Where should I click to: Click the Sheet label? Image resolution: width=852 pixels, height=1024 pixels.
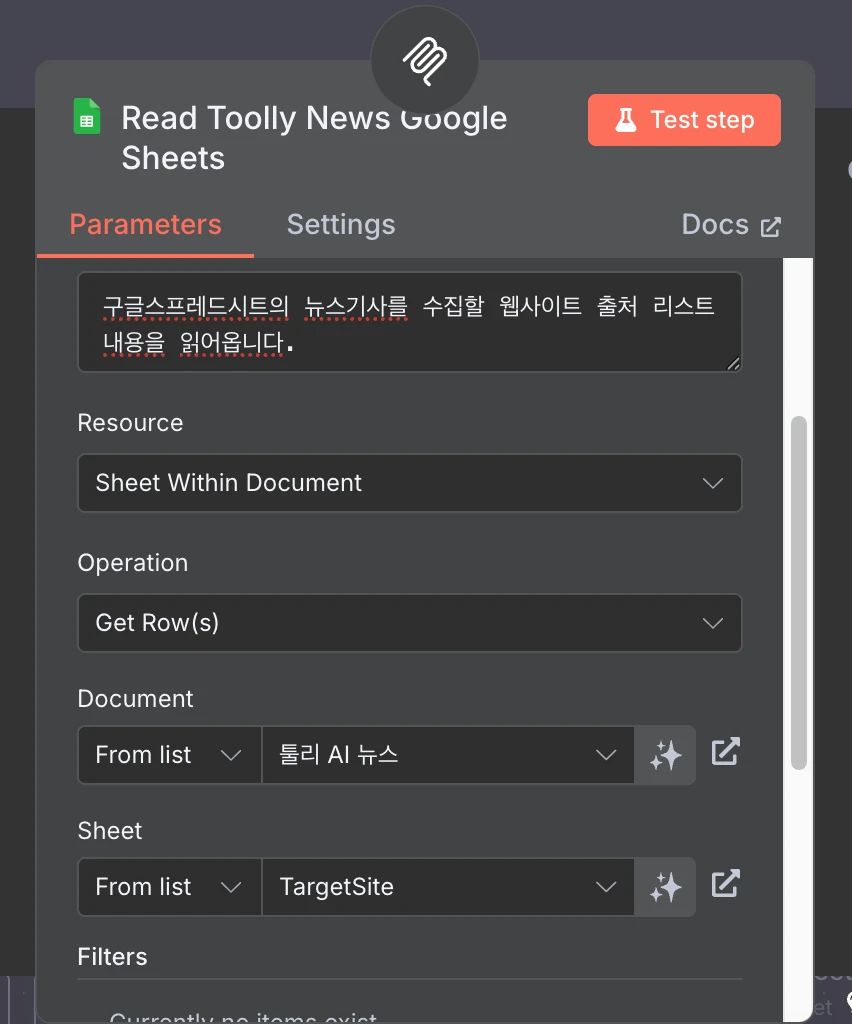click(x=110, y=831)
